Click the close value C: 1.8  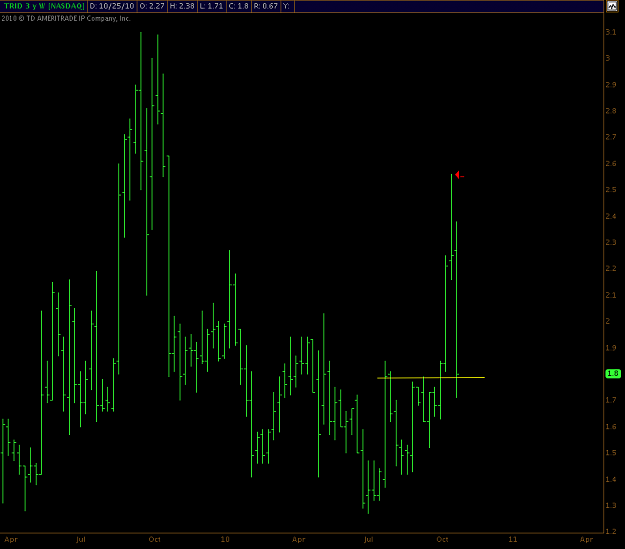click(239, 6)
